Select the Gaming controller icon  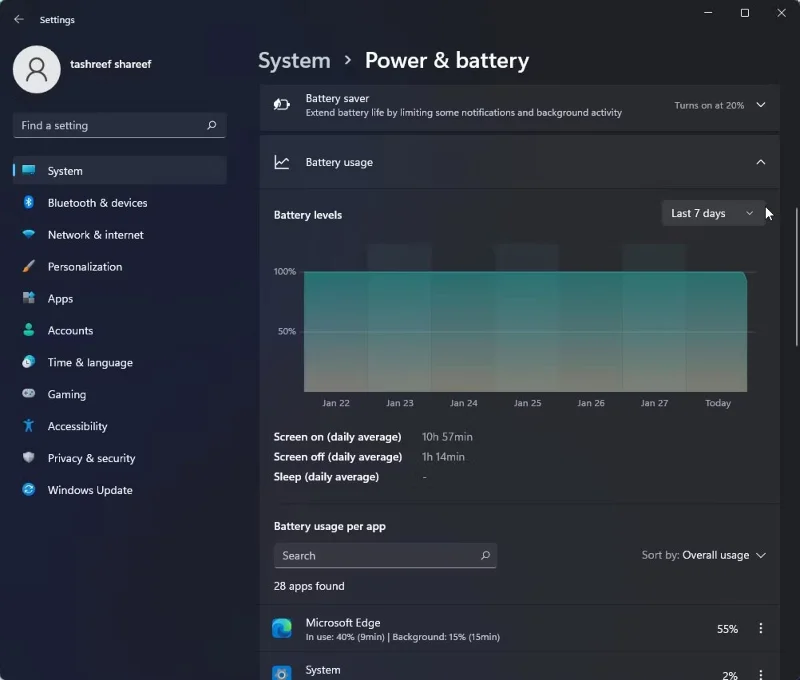(30, 394)
